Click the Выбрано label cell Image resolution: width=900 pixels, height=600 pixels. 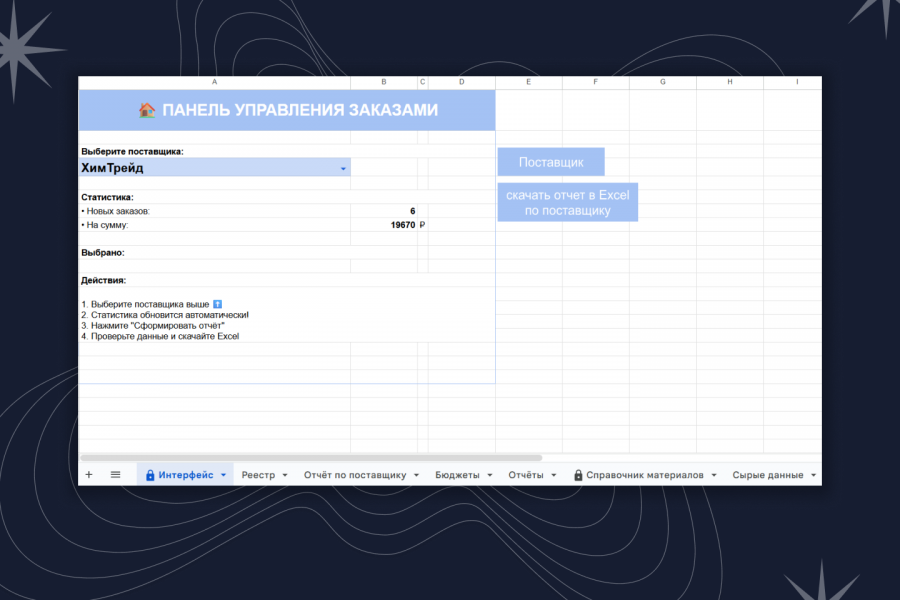coord(103,253)
